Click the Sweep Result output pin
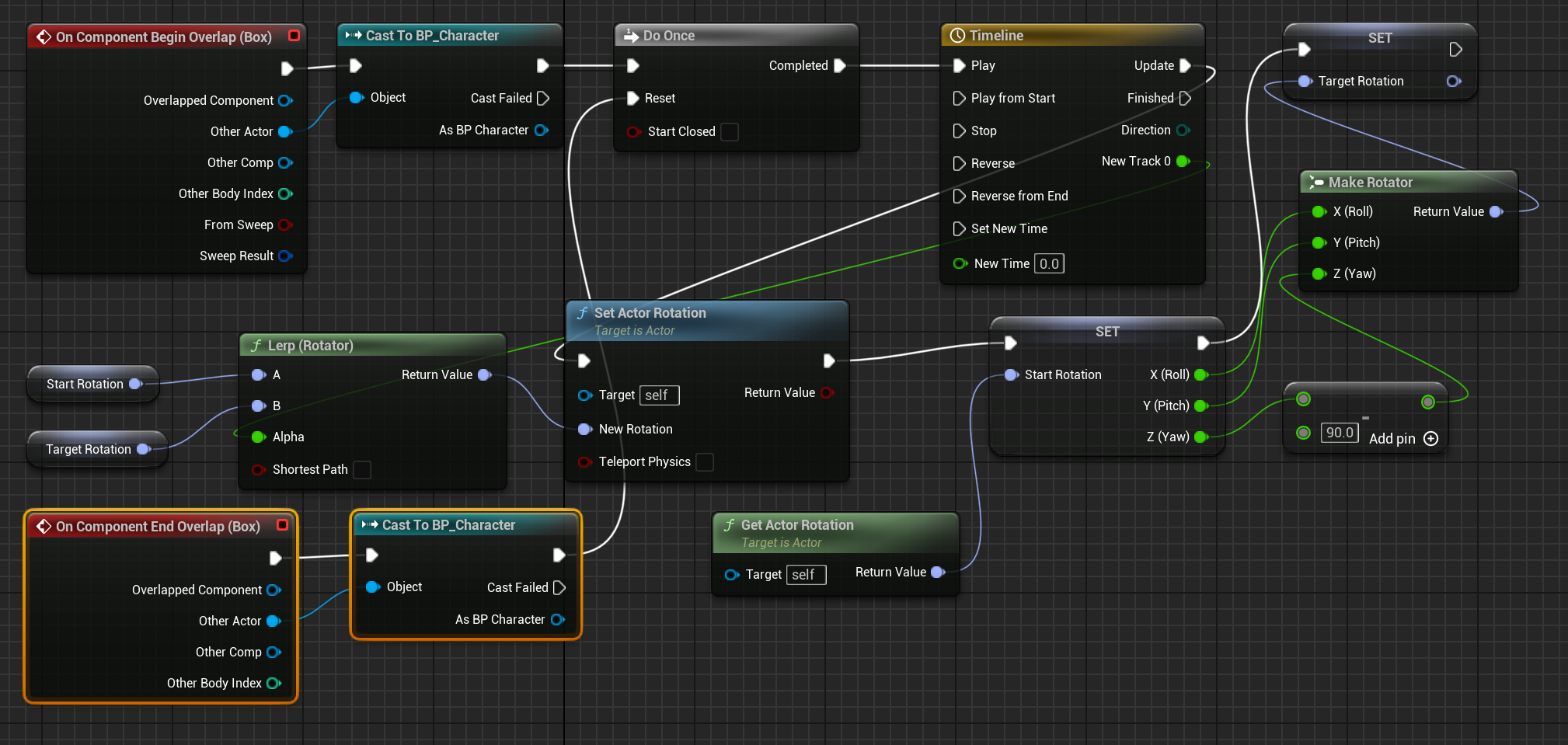Image resolution: width=1568 pixels, height=745 pixels. click(x=285, y=256)
